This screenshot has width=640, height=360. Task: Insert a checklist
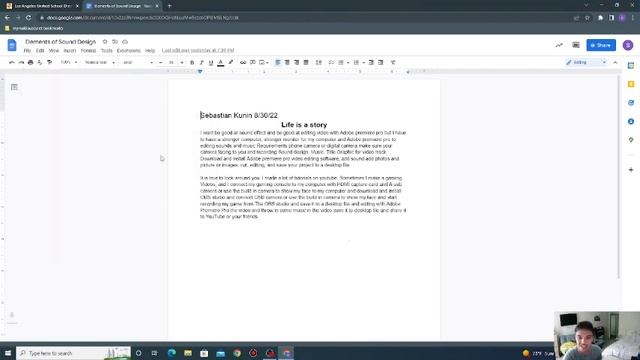331,62
